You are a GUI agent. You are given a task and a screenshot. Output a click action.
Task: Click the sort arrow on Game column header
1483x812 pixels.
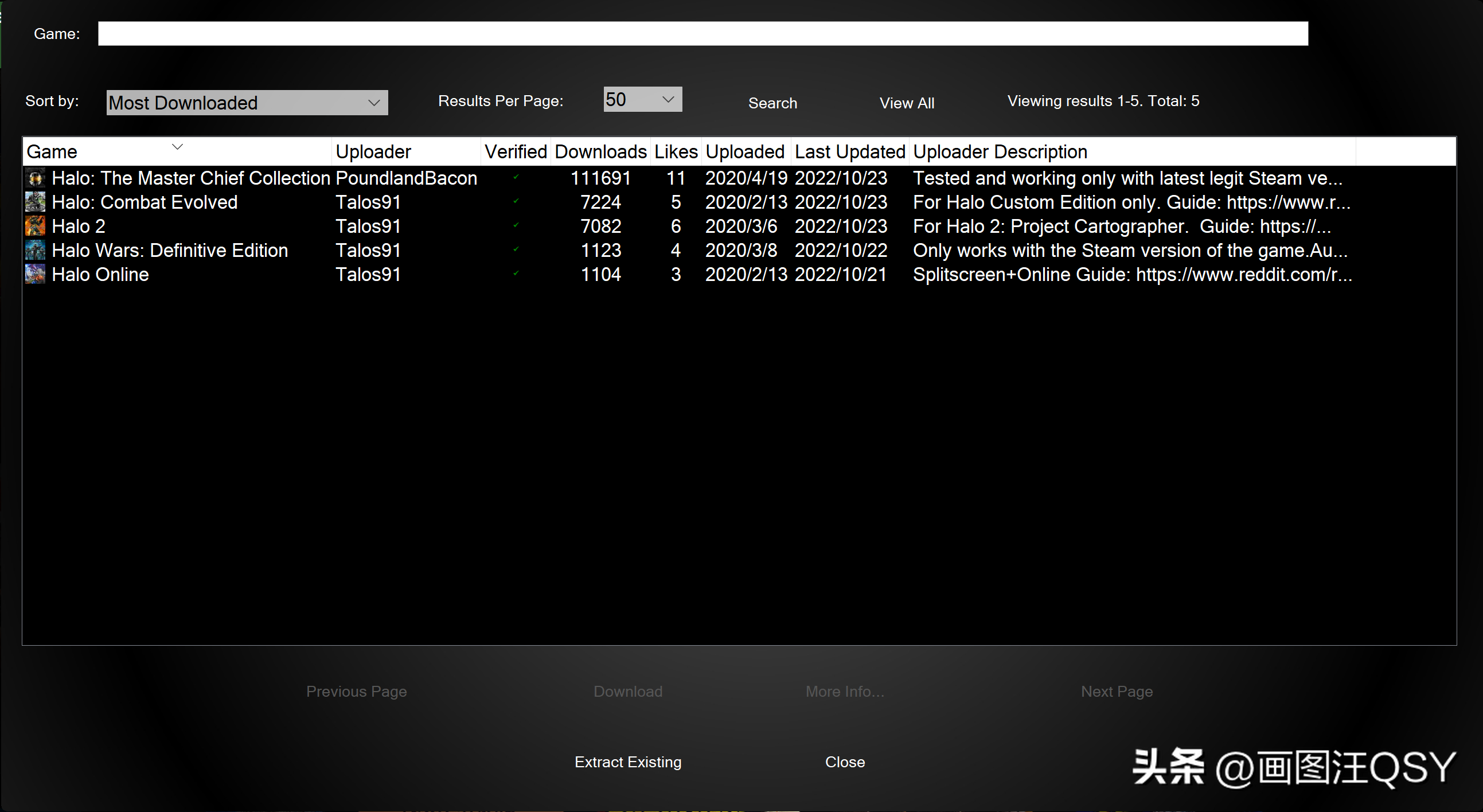click(x=177, y=147)
